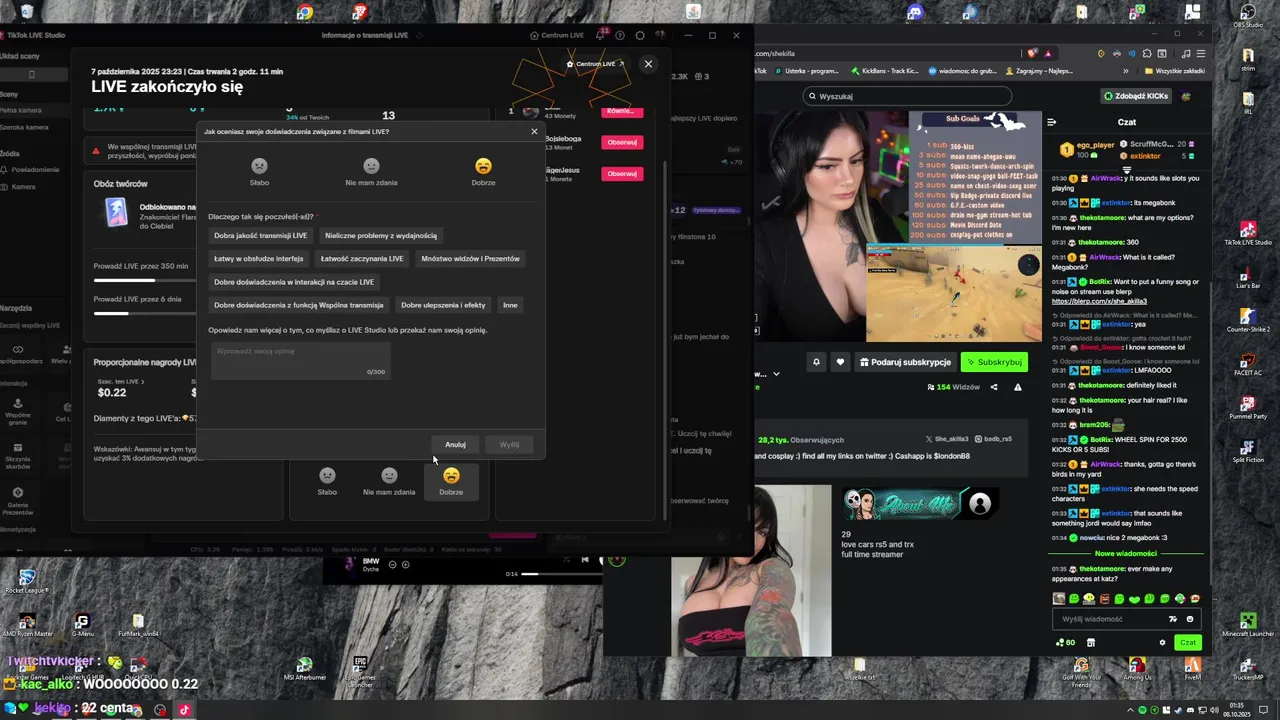Send chat message with Czat button
This screenshot has width=1280, height=720.
[x=1187, y=643]
